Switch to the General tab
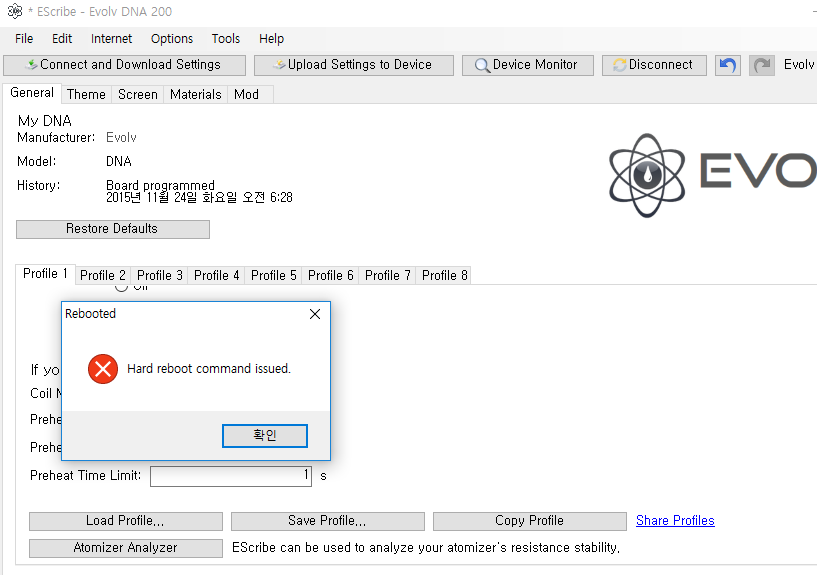This screenshot has width=817, height=575. (x=32, y=93)
